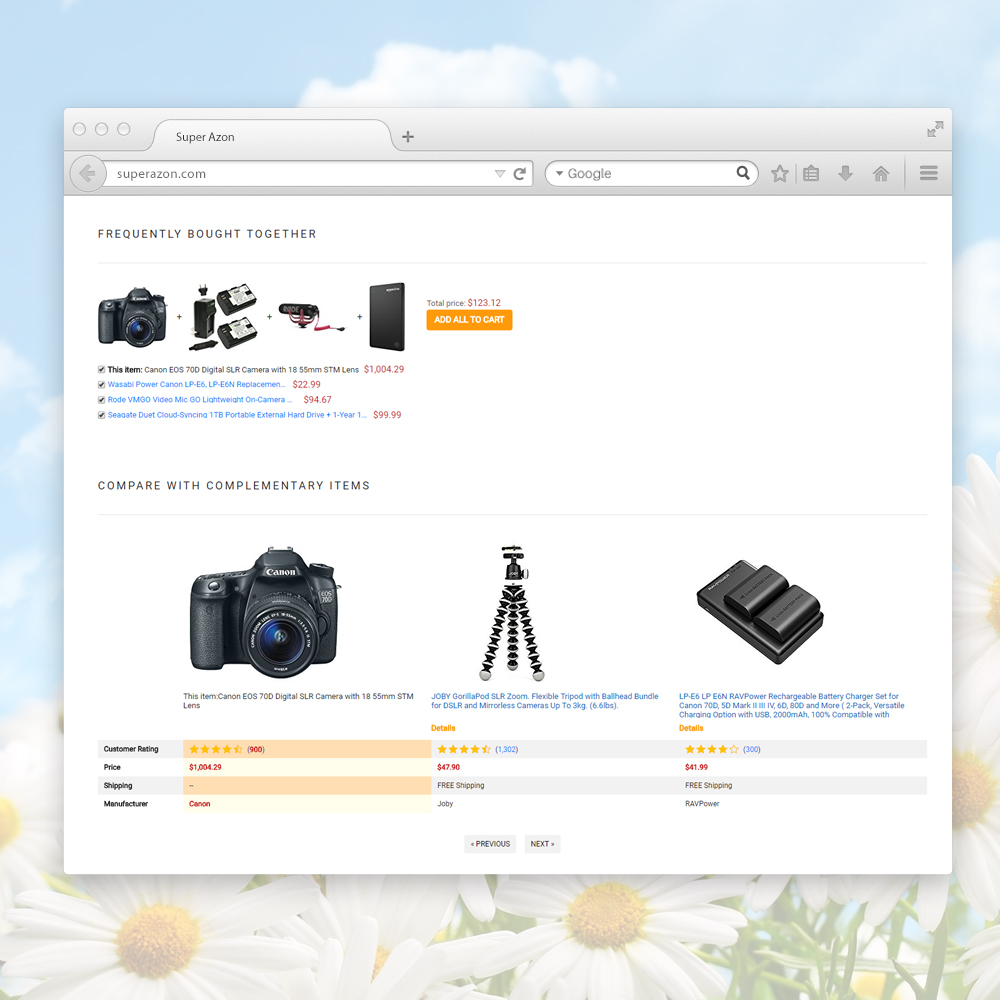Go to the home page icon
The height and width of the screenshot is (1000, 1000).
tap(881, 173)
